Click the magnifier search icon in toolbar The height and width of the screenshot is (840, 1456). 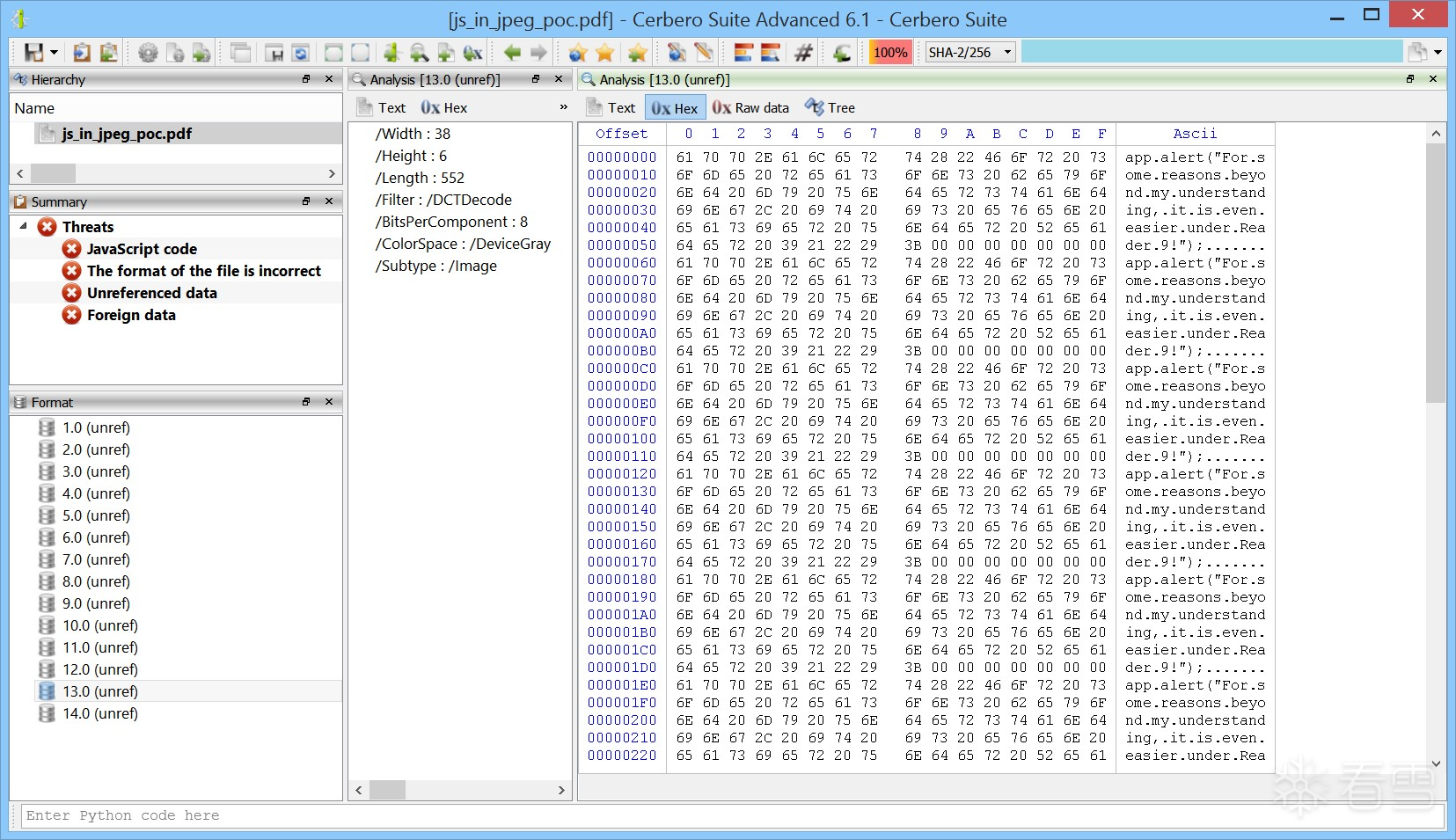pyautogui.click(x=420, y=53)
